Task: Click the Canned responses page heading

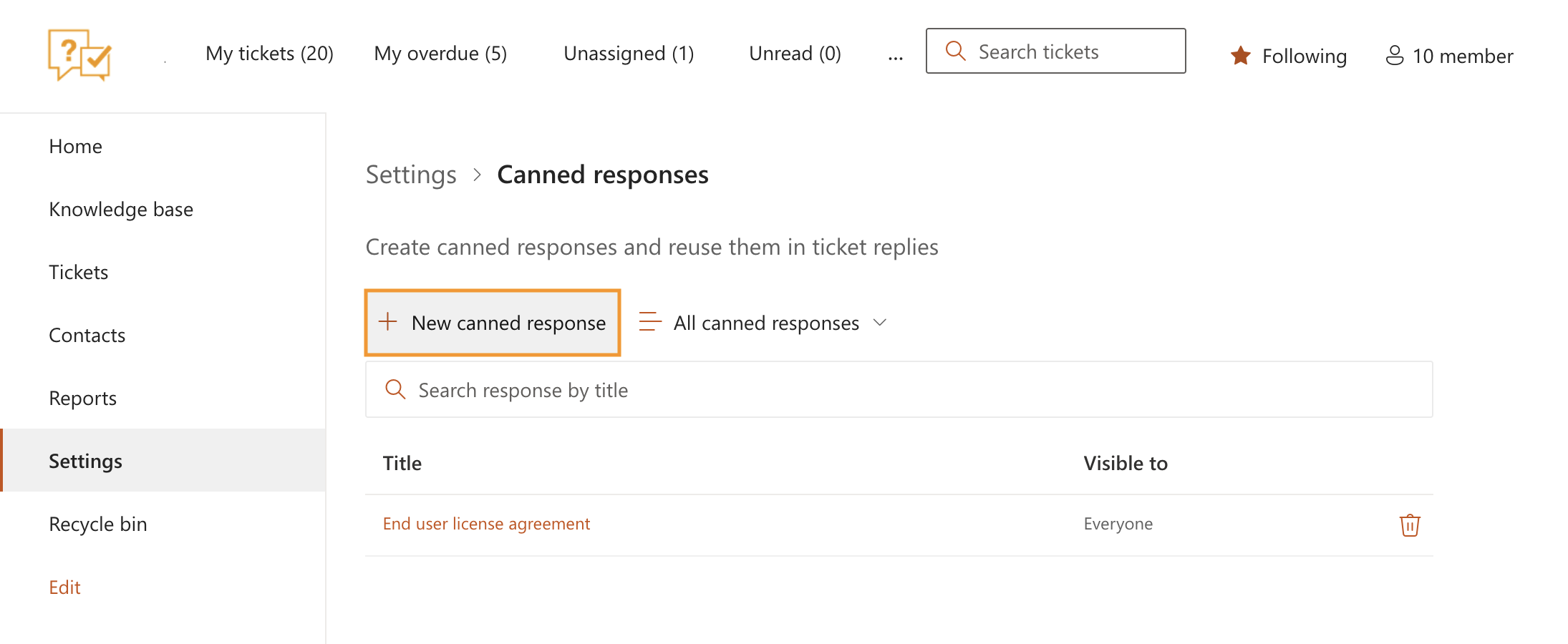Action: [603, 175]
